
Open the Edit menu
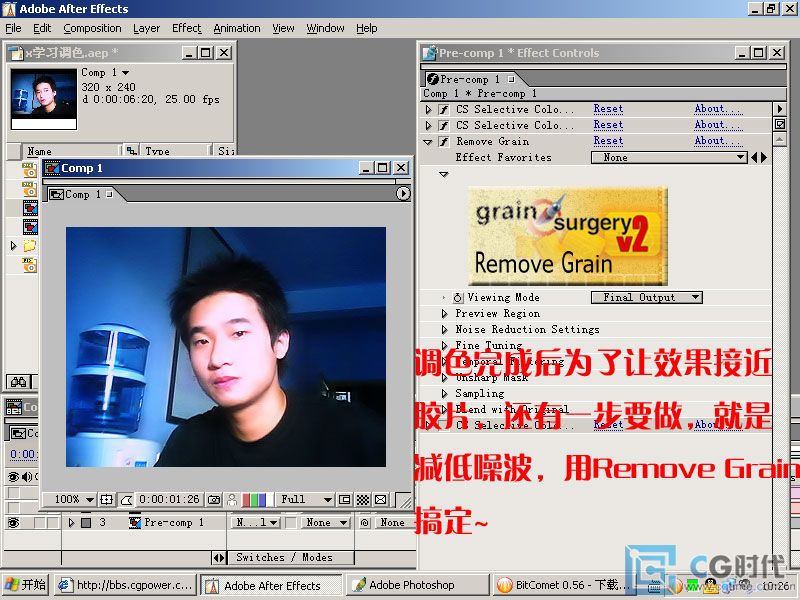pos(42,28)
